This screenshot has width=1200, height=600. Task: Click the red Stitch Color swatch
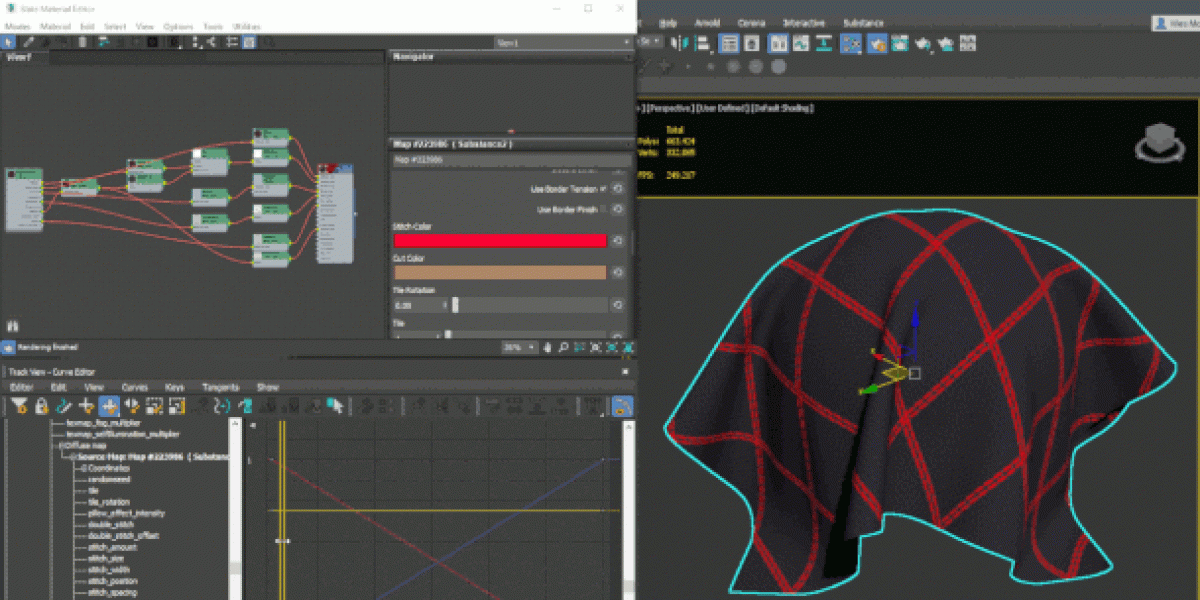point(500,241)
